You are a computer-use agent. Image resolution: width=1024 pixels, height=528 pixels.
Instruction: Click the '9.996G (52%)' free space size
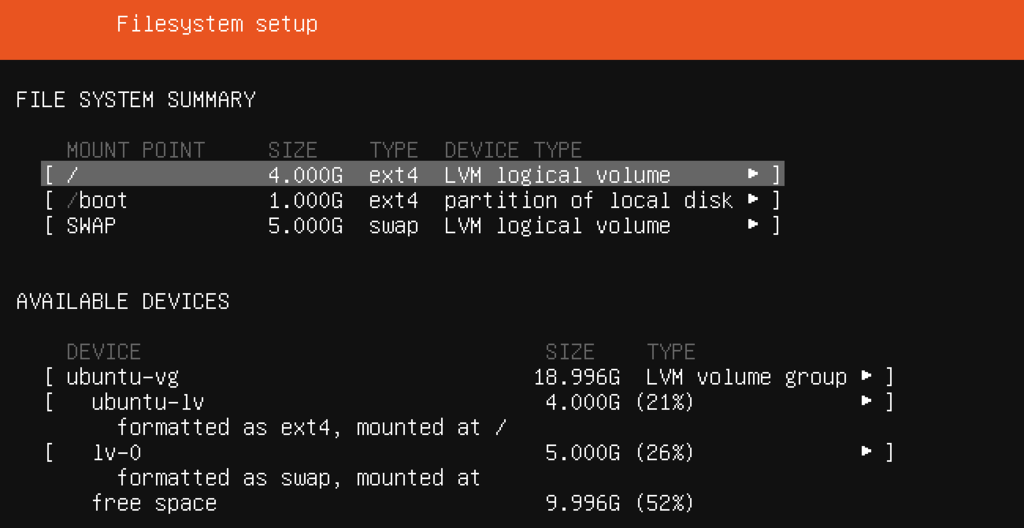619,503
